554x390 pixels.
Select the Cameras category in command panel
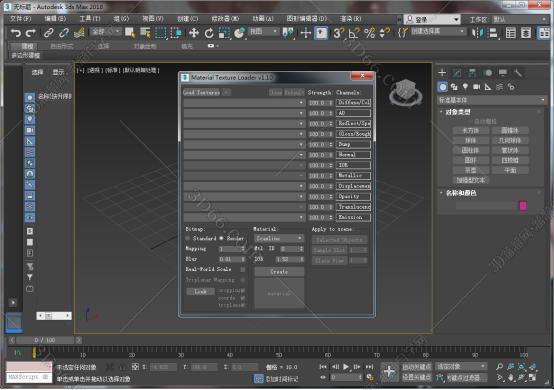477,87
